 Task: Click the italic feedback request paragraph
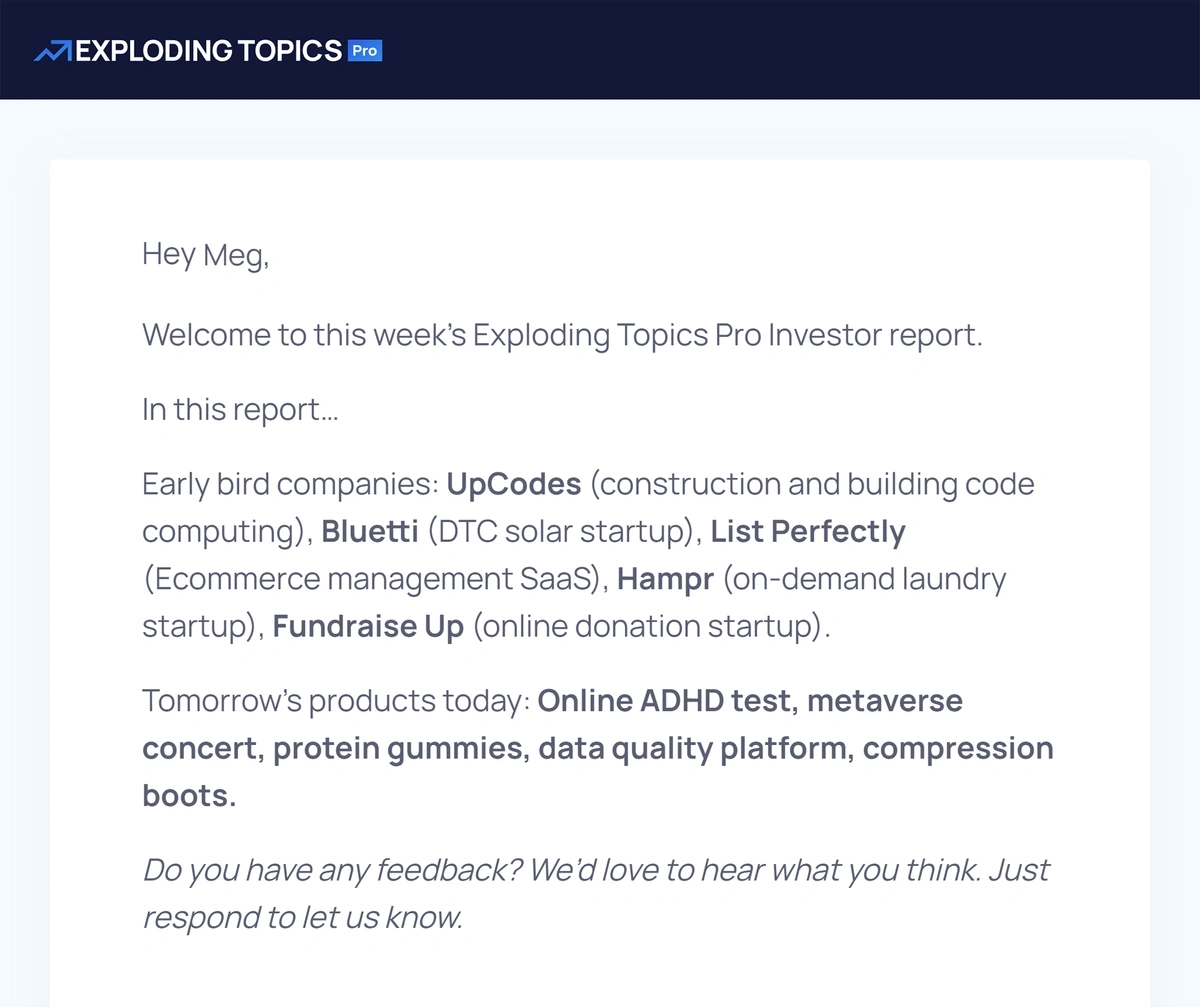pyautogui.click(x=596, y=893)
